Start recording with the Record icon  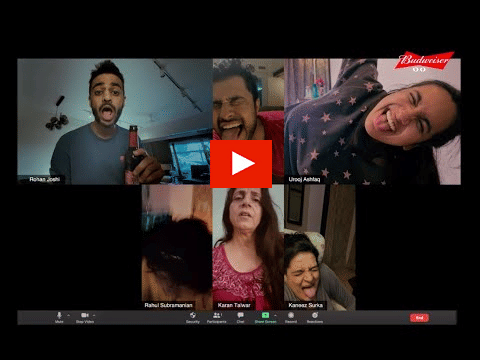(291, 317)
